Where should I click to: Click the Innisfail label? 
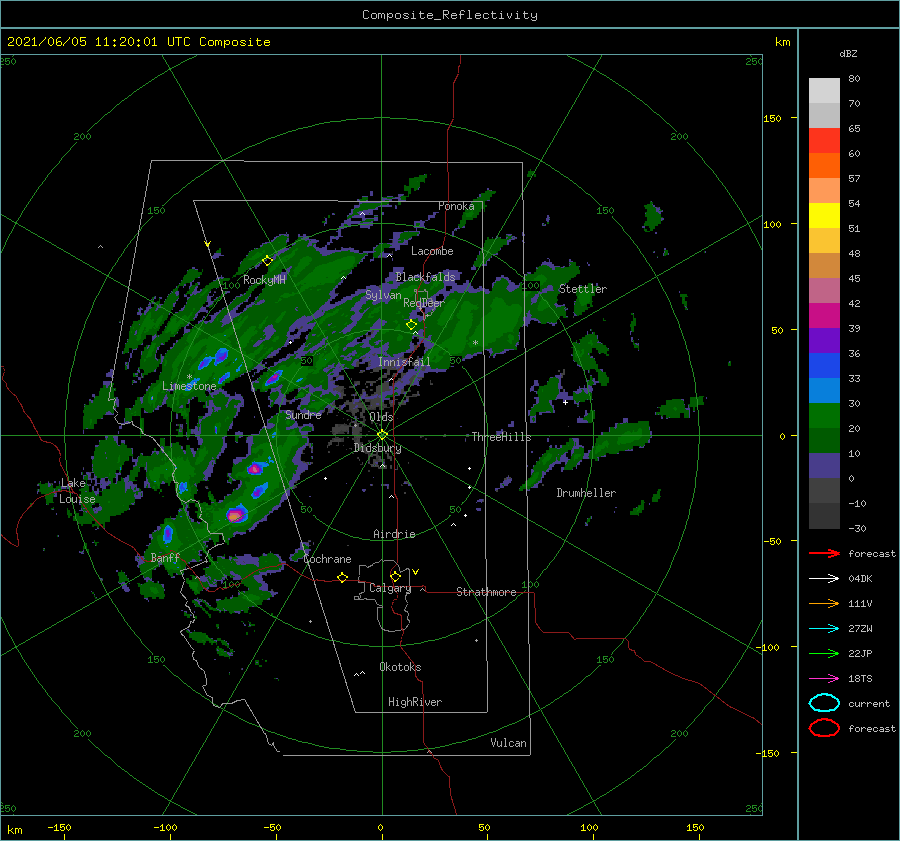404,362
